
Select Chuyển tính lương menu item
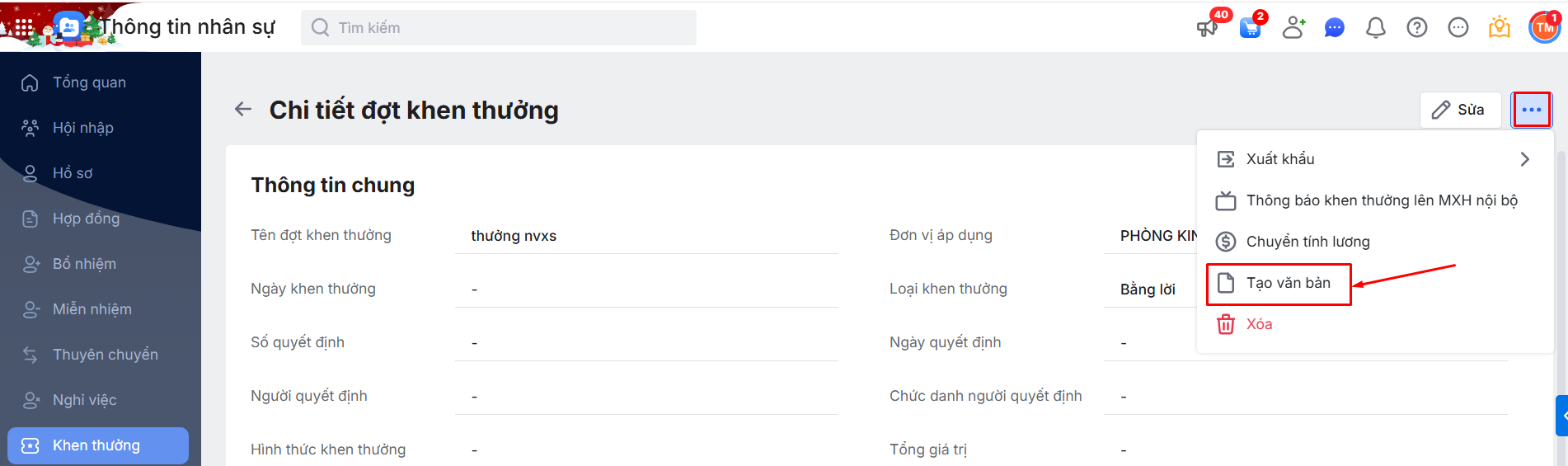coord(1374,242)
